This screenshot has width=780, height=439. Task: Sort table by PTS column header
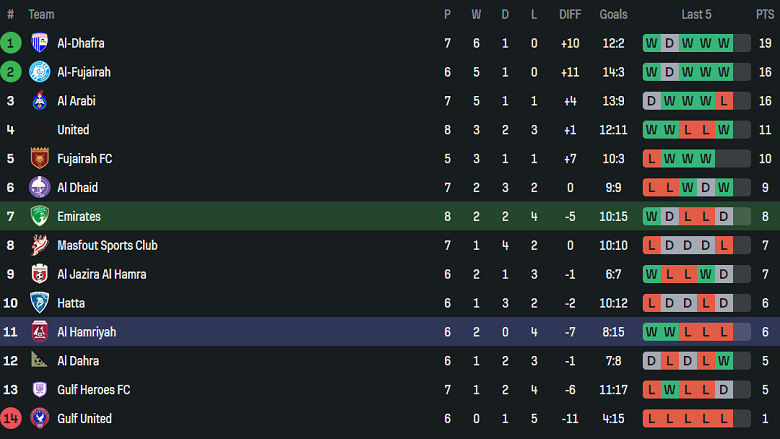point(764,15)
